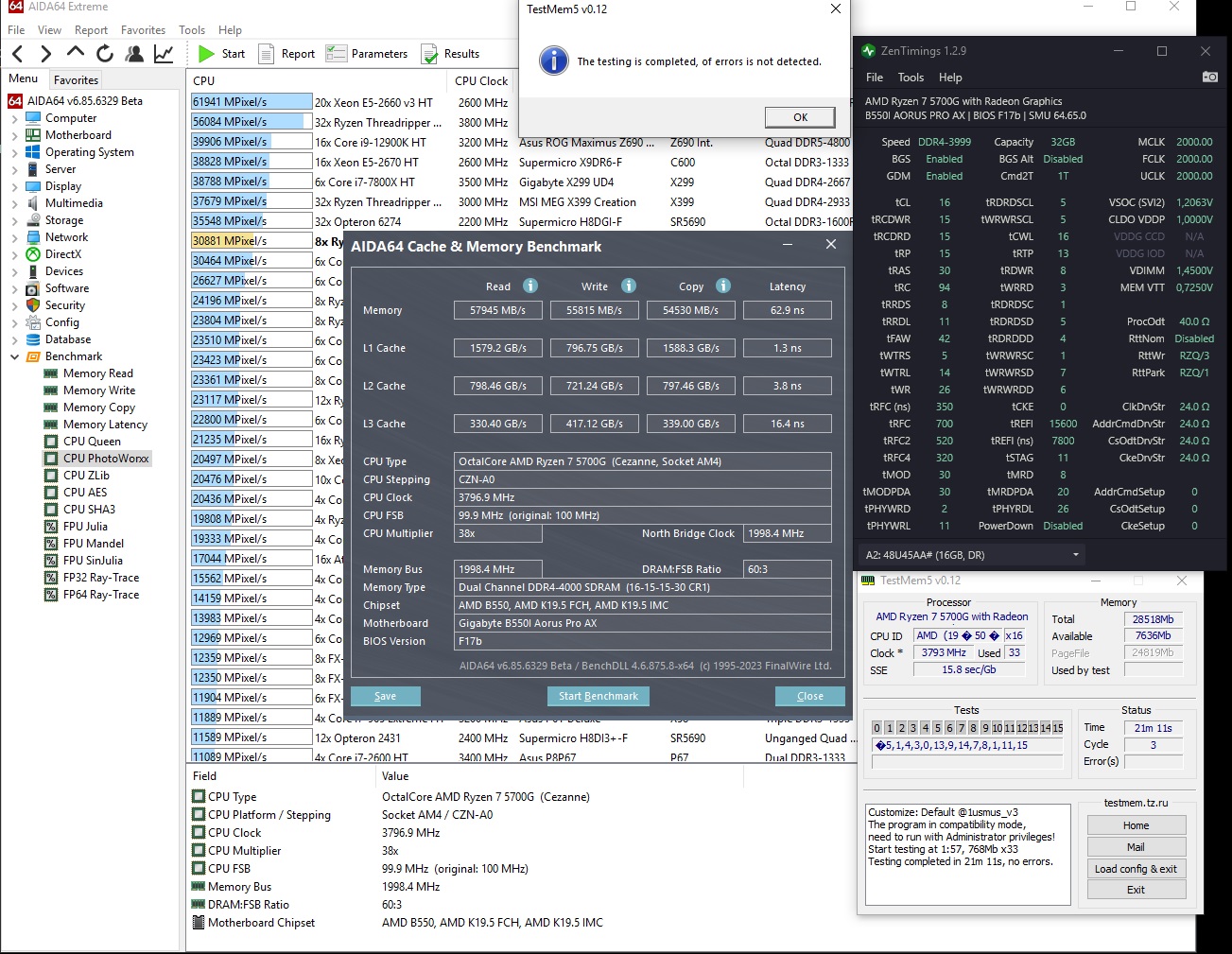
Task: Click Save in Cache & Memory Benchmark
Action: (385, 696)
